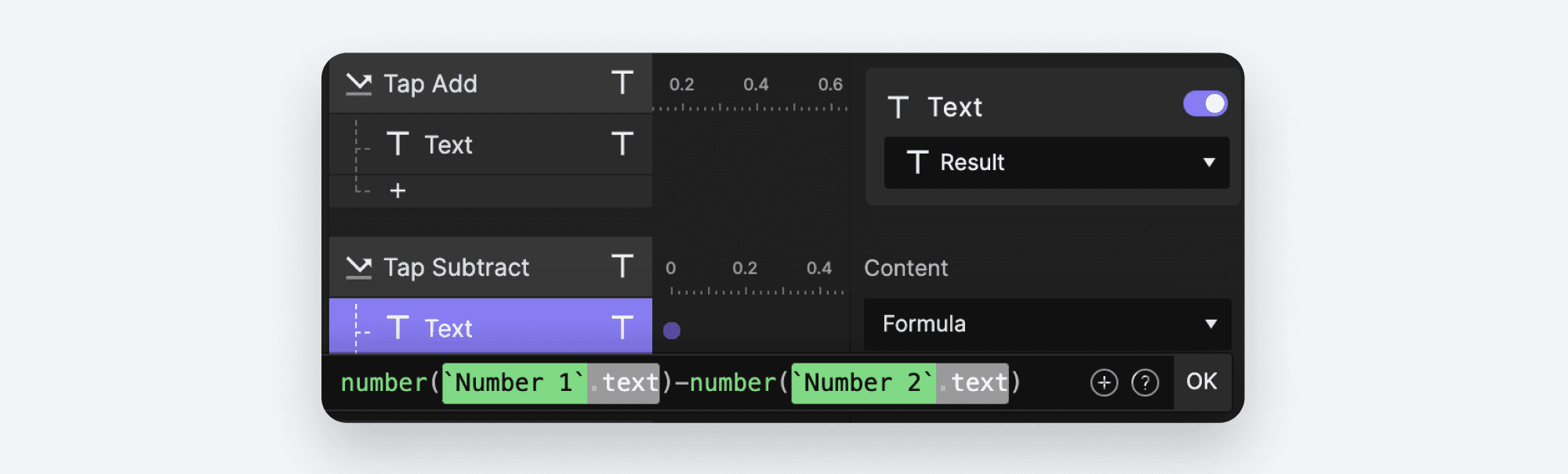Confirm the formula with the OK button
Screen dimensions: 1568x474
1202,382
